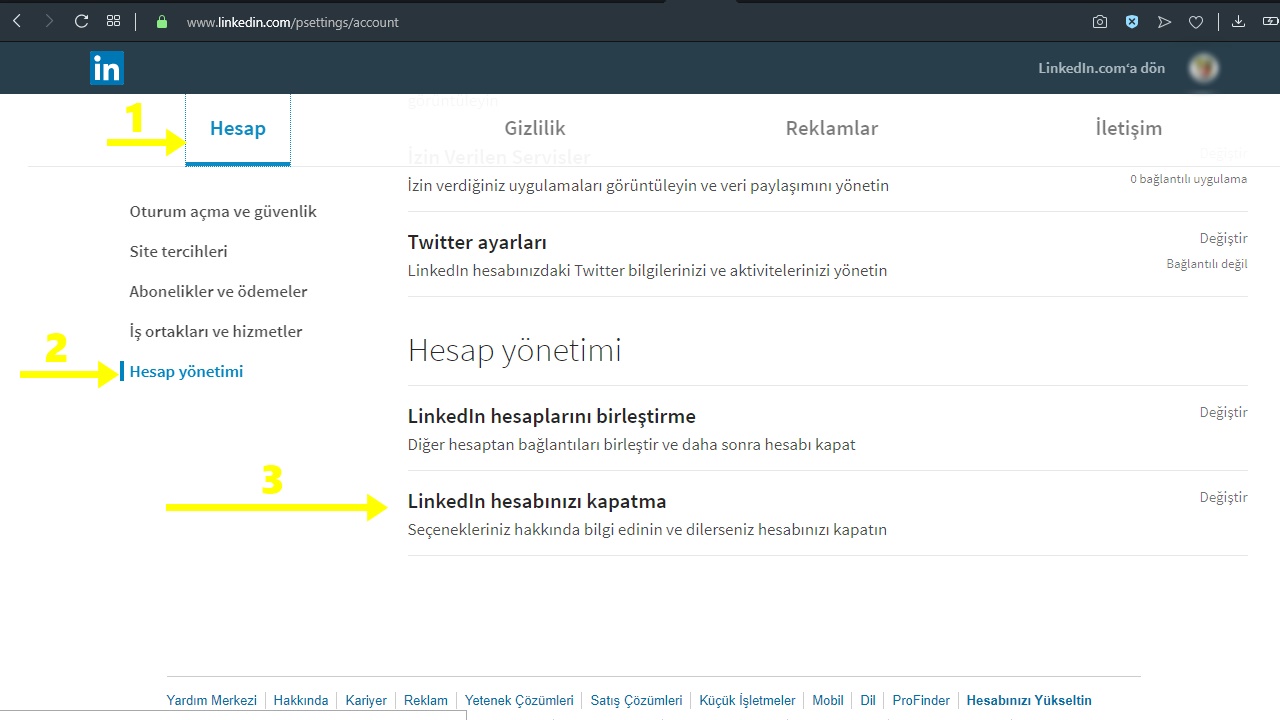Click the LinkedIn logo icon
The width and height of the screenshot is (1280, 720).
107,68
